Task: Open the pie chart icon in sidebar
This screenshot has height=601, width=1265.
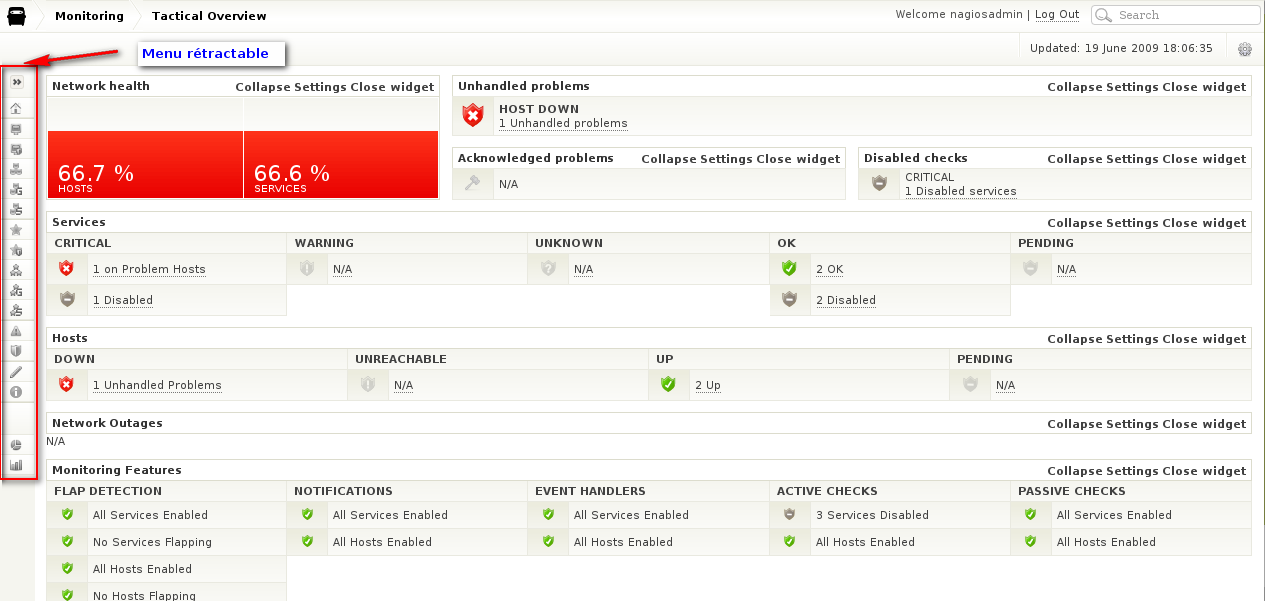Action: click(16, 445)
